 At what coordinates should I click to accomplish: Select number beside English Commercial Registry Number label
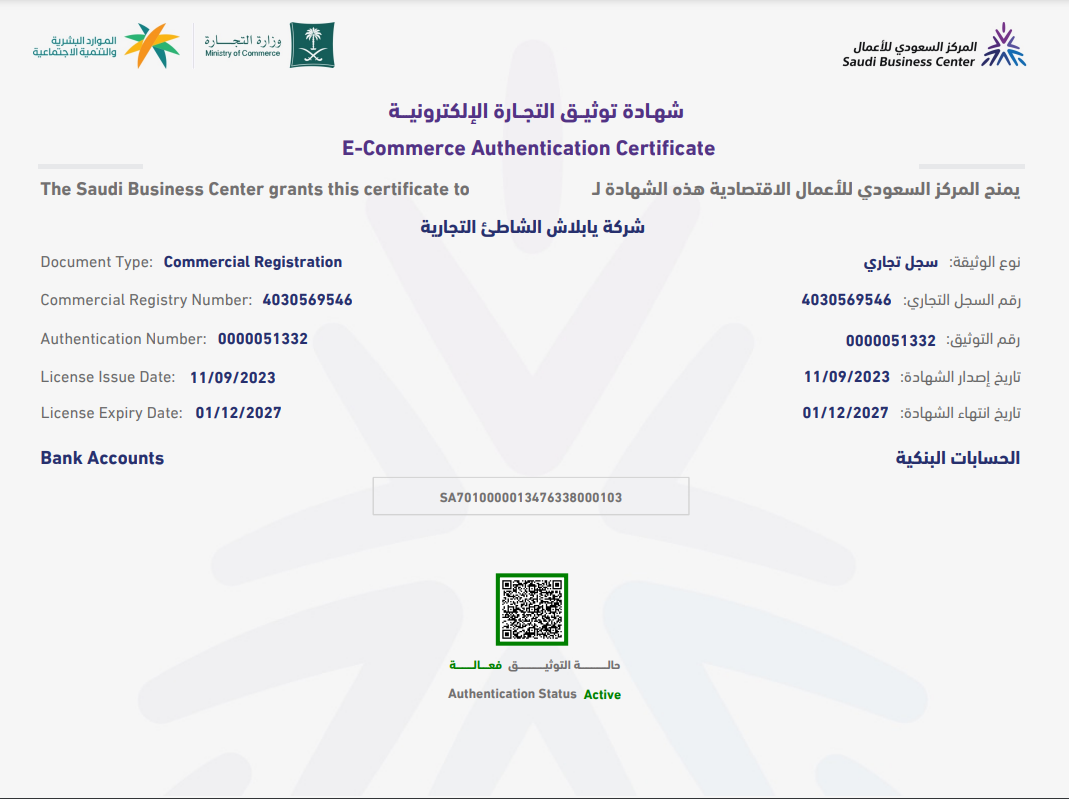click(x=307, y=300)
